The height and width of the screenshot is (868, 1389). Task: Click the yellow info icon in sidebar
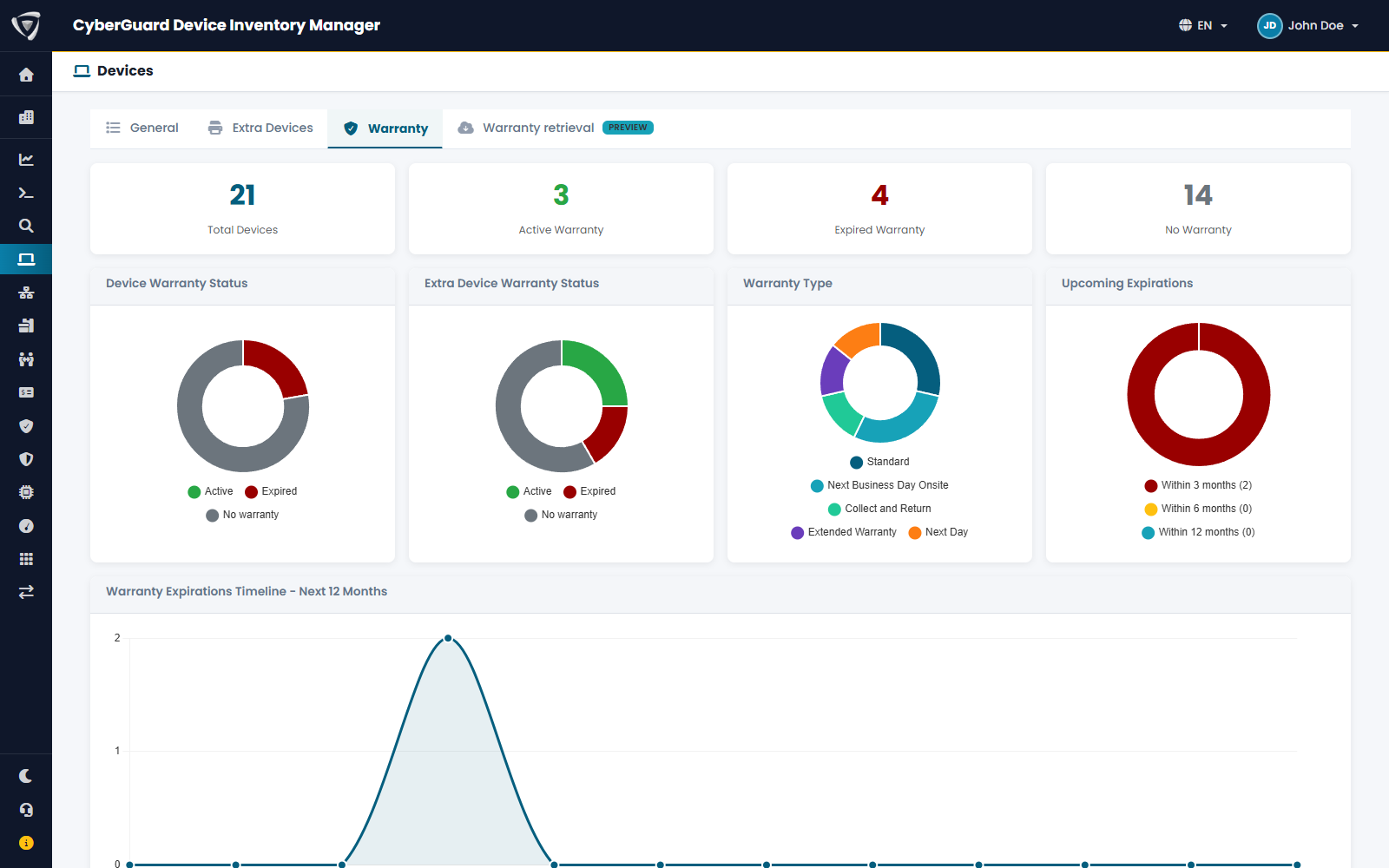(26, 843)
